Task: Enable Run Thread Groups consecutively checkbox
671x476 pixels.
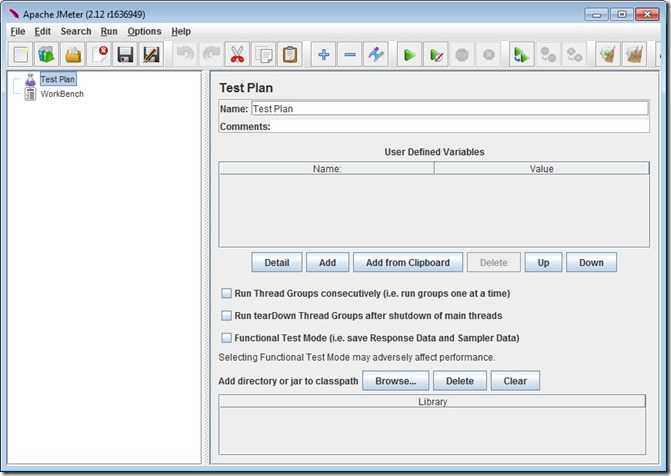Action: (226, 294)
